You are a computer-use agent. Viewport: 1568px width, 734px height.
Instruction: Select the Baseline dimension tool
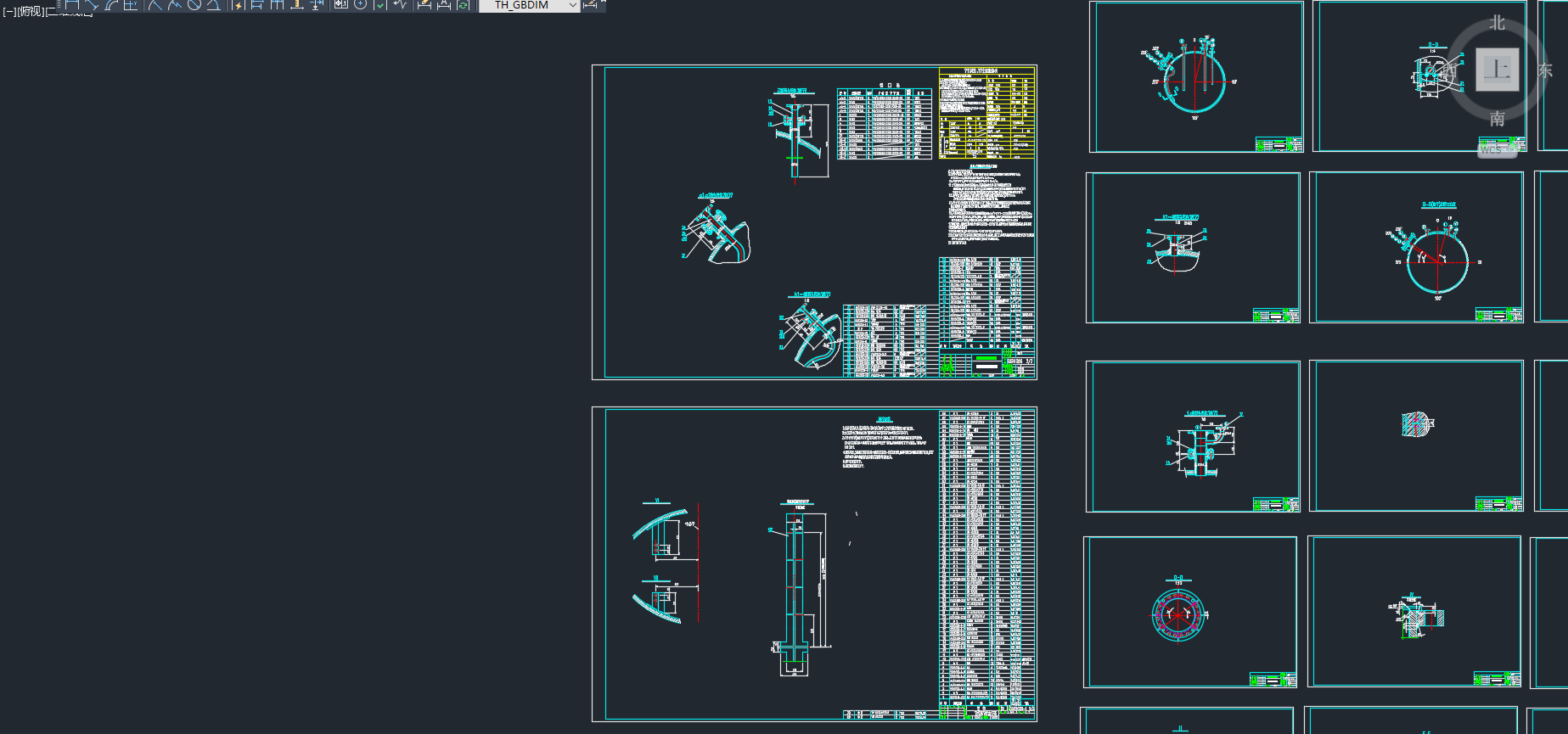pos(257,4)
